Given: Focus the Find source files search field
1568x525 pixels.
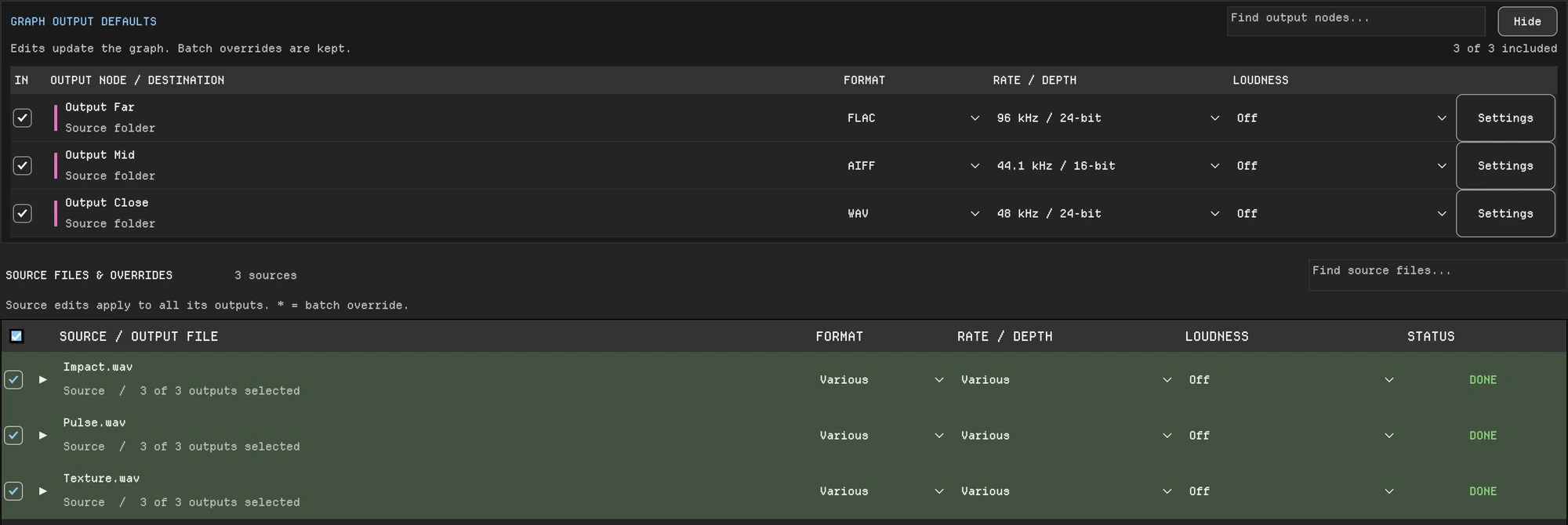Looking at the screenshot, I should coord(1438,275).
